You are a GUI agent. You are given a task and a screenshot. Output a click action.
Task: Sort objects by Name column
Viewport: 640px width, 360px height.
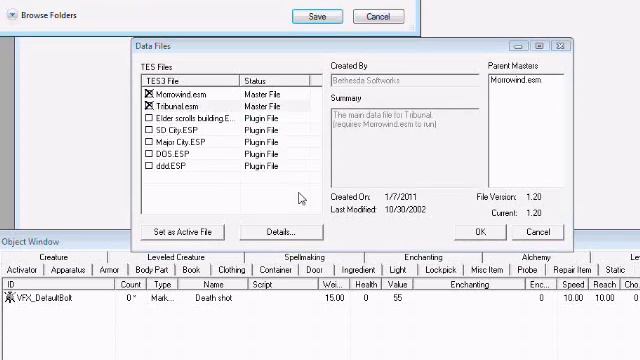coord(213,284)
